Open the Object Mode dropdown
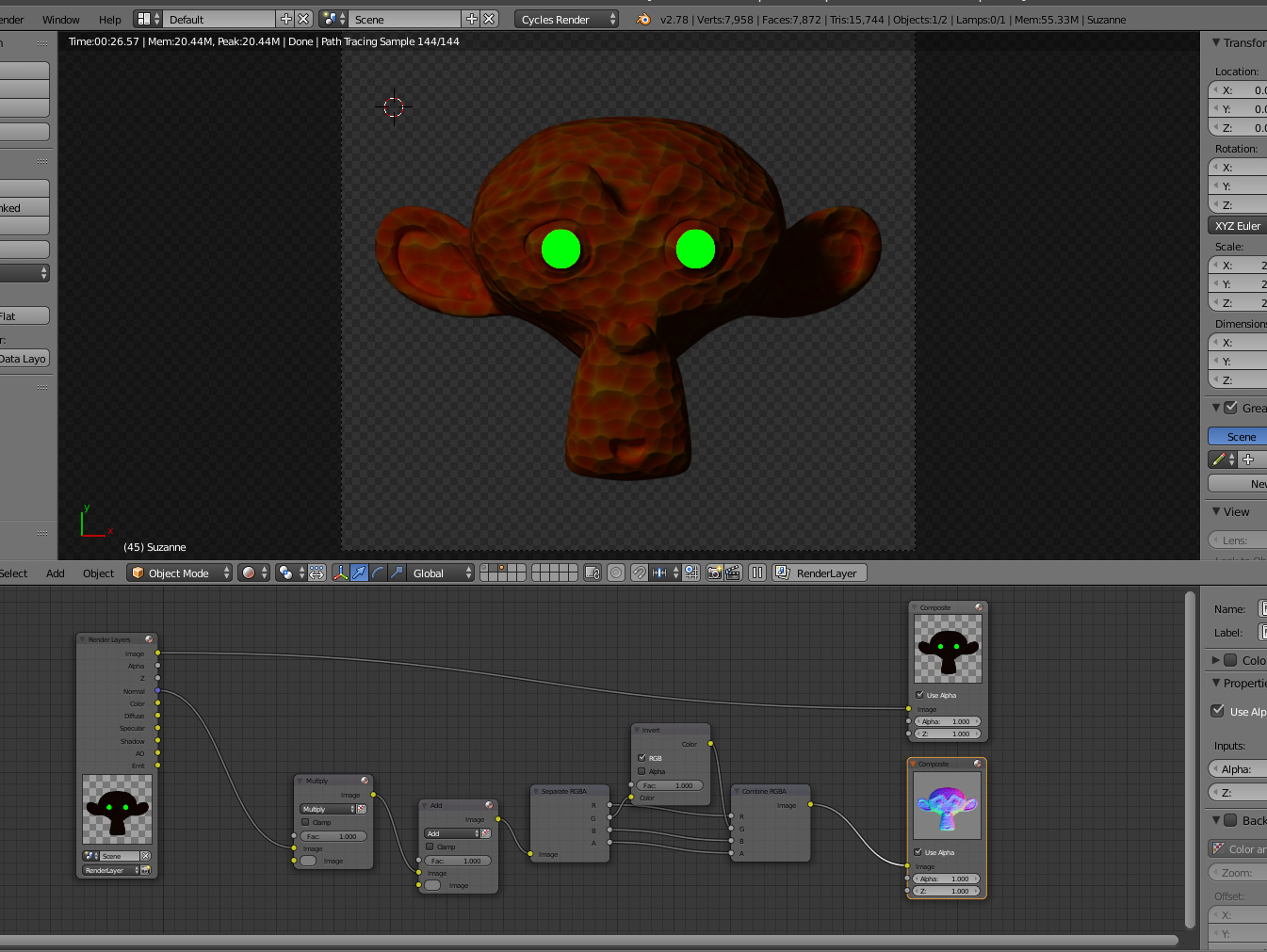Image resolution: width=1267 pixels, height=952 pixels. pos(179,573)
